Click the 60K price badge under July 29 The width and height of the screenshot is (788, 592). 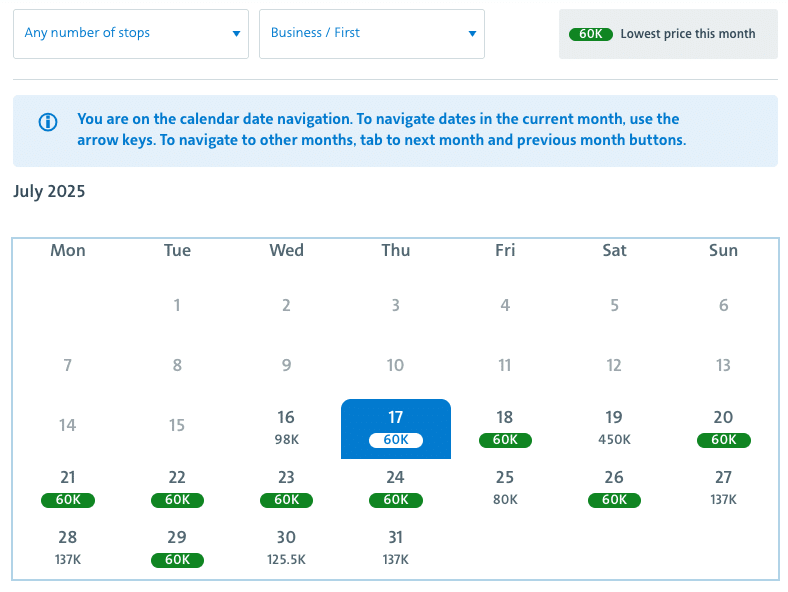tap(177, 560)
